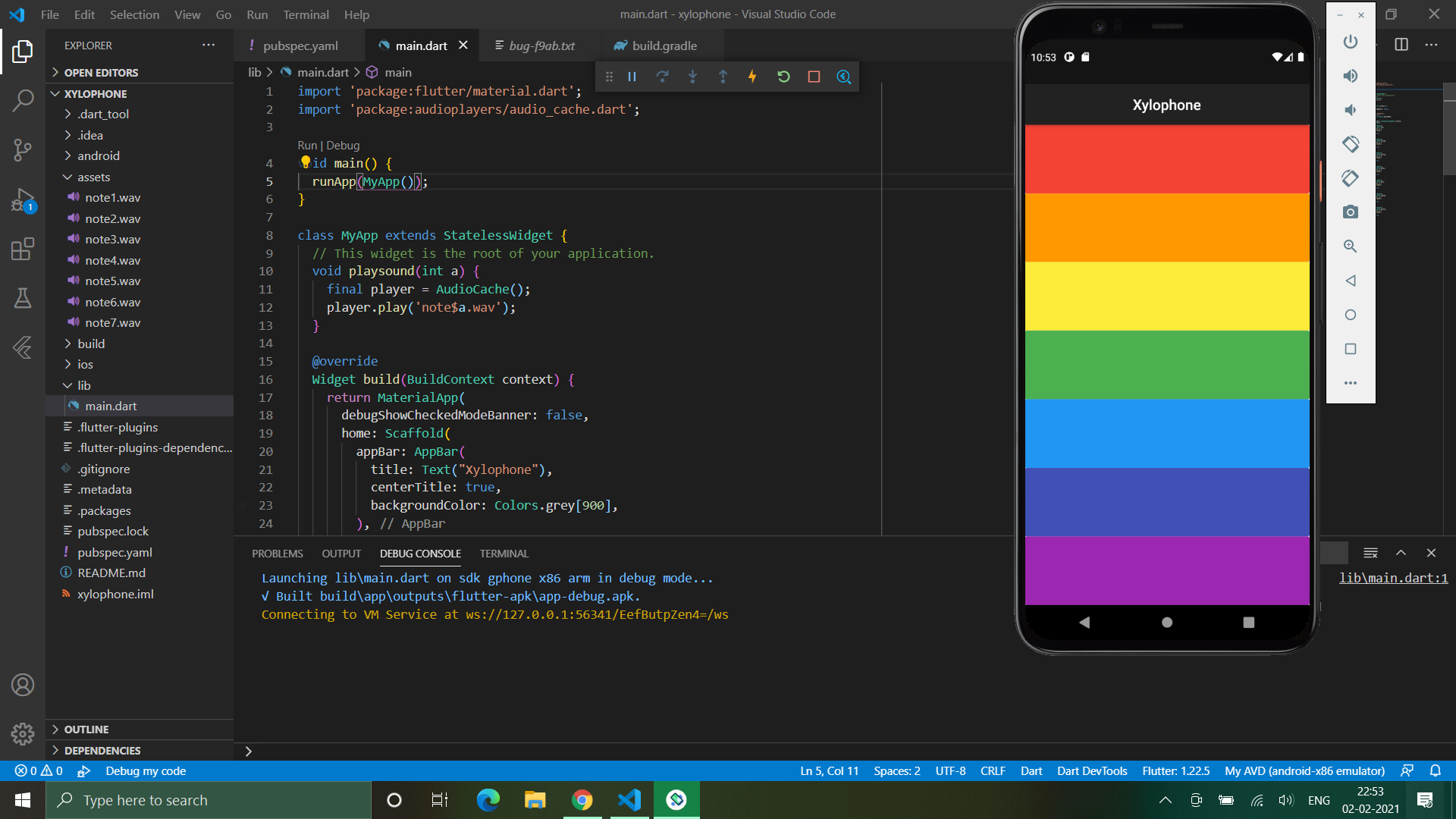1456x819 pixels.
Task: Open the Source Control view
Action: point(23,149)
